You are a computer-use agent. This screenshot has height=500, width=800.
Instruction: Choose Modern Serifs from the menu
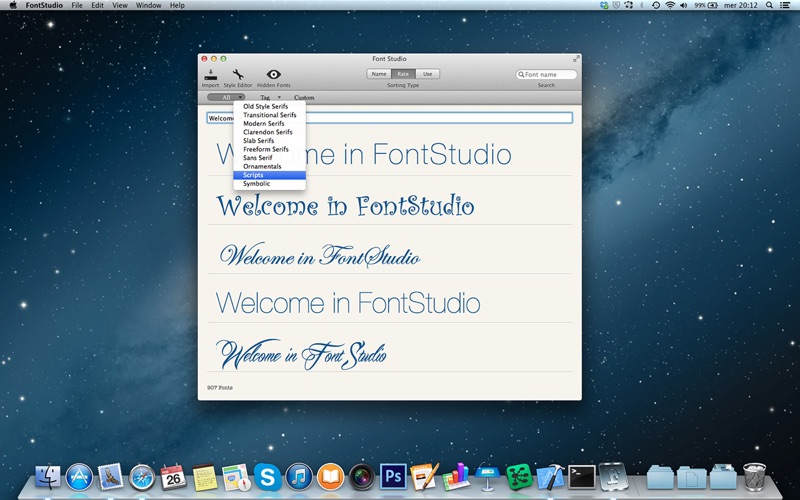pos(269,123)
